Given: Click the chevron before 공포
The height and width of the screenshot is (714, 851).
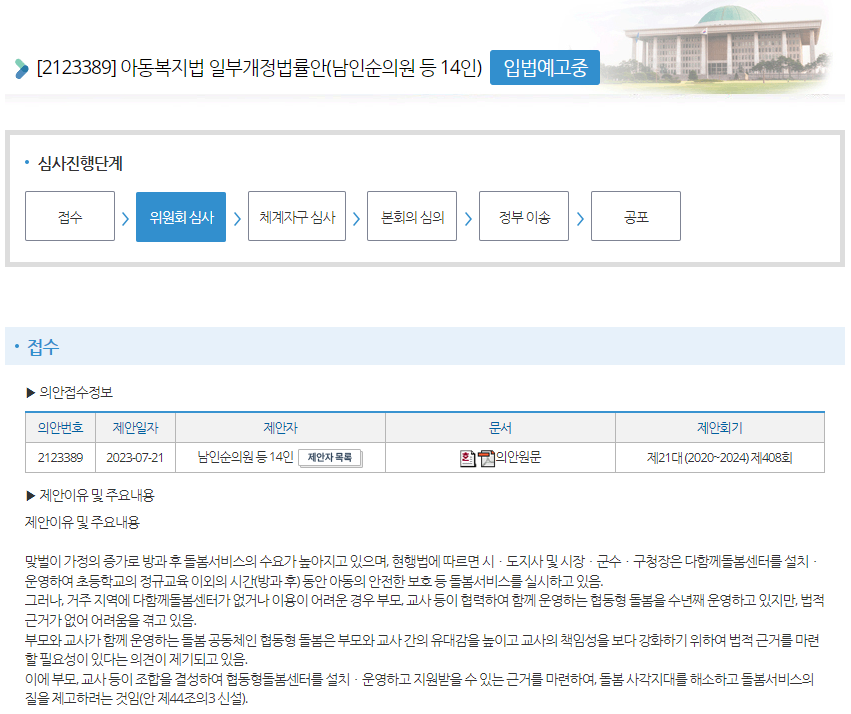Looking at the screenshot, I should pos(580,218).
